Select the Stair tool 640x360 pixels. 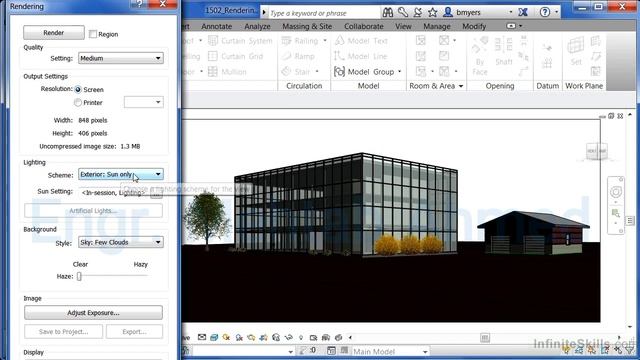(296, 72)
